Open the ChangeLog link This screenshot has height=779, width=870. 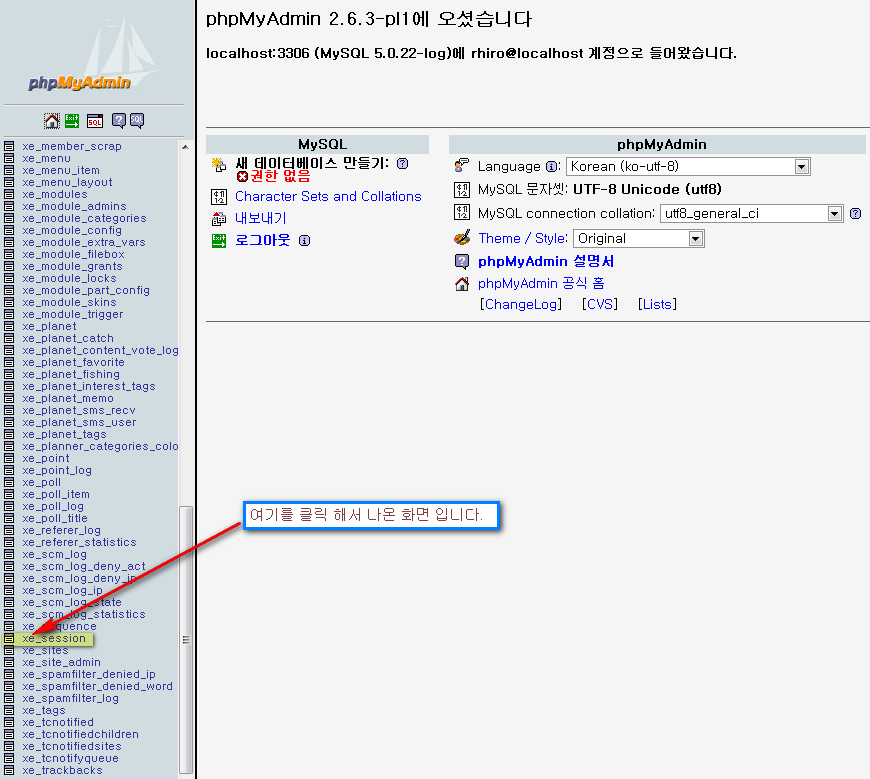point(521,305)
